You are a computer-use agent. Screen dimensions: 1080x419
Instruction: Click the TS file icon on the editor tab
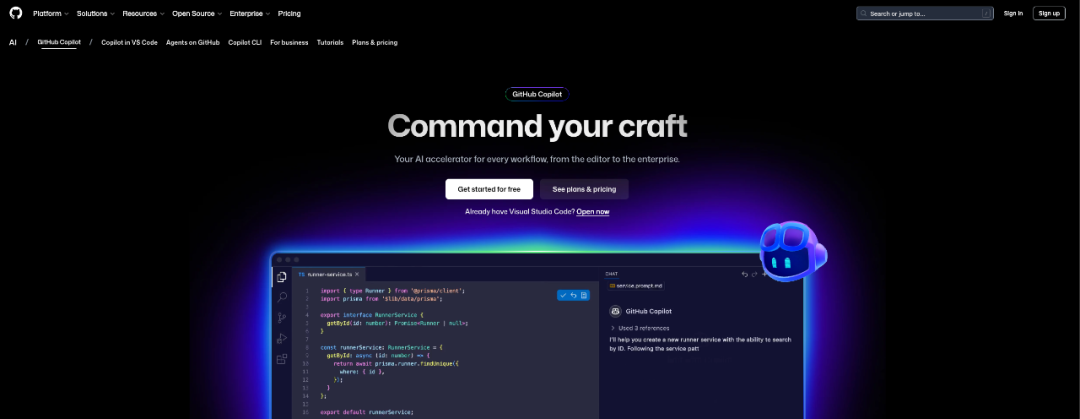301,274
